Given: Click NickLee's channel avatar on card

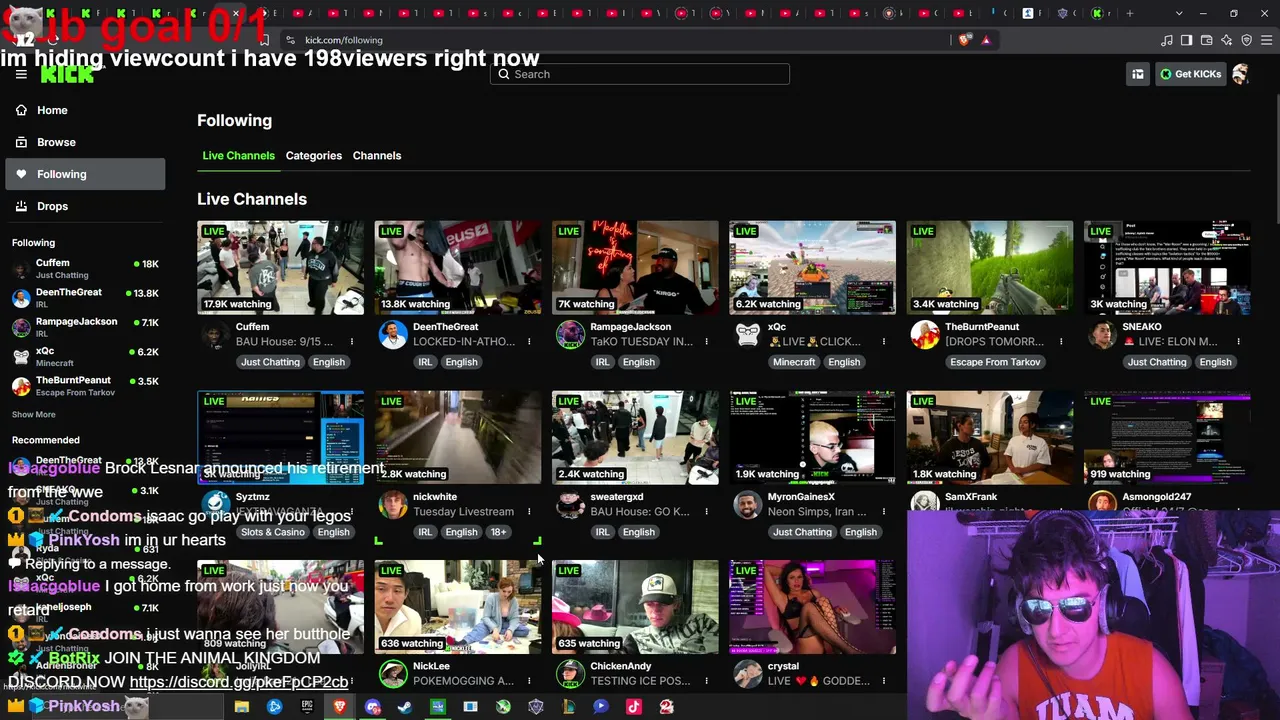Looking at the screenshot, I should coord(393,674).
